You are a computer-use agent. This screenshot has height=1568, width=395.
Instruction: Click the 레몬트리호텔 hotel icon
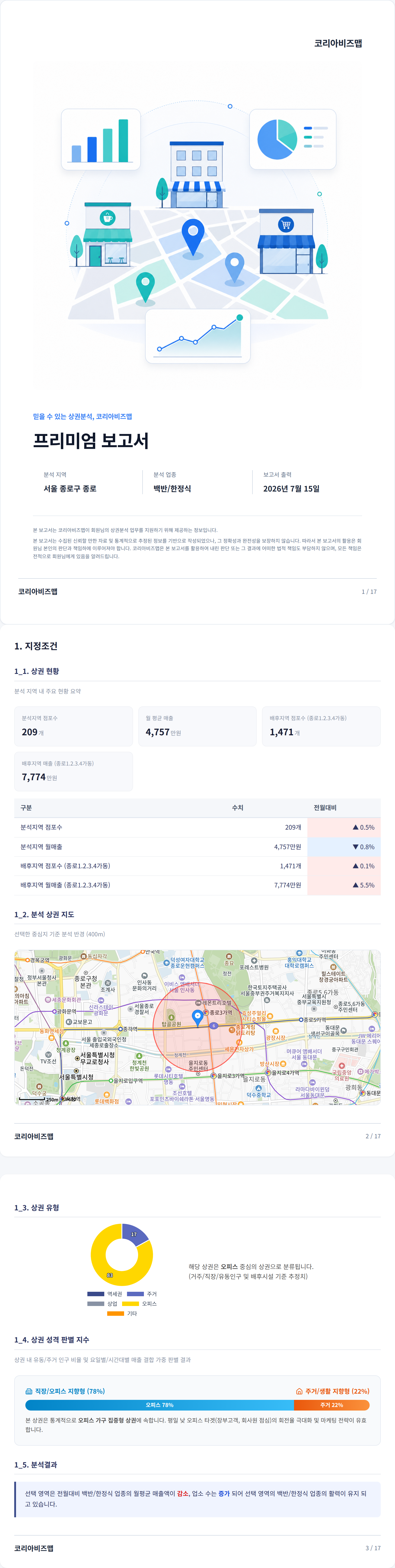tap(198, 1003)
